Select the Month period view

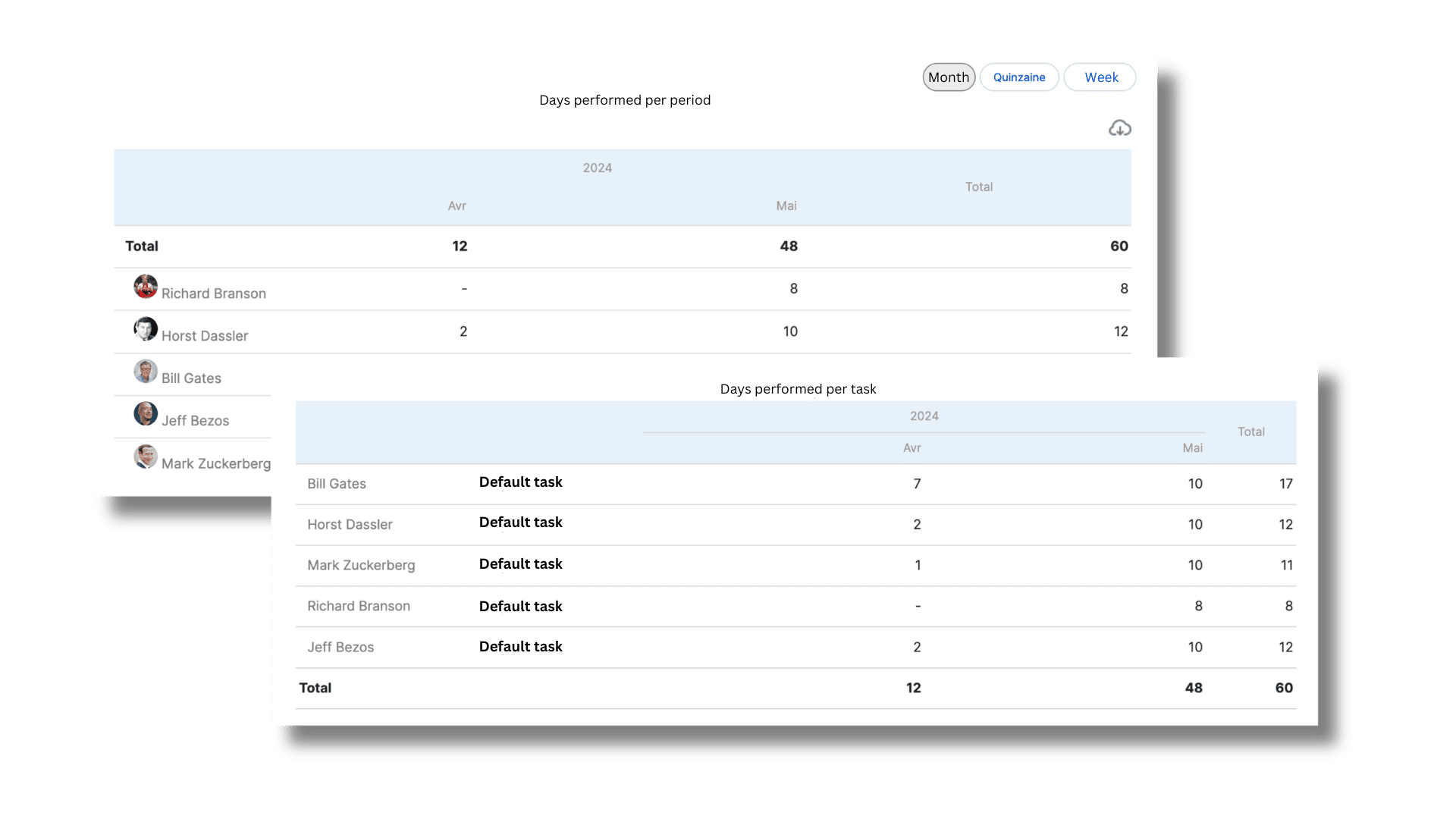click(948, 77)
